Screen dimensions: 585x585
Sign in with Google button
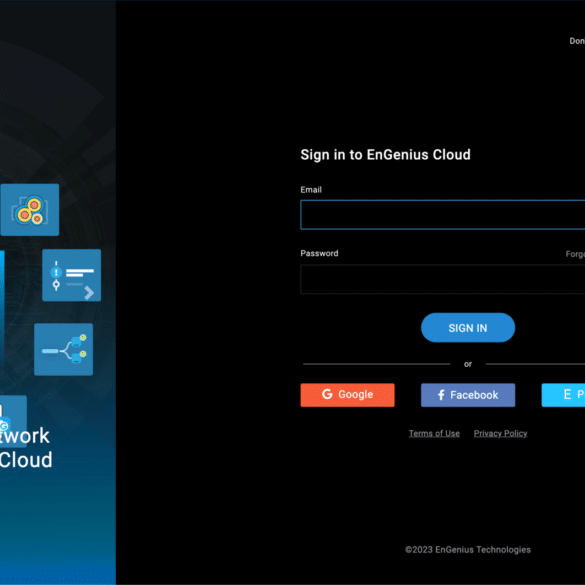pos(347,395)
